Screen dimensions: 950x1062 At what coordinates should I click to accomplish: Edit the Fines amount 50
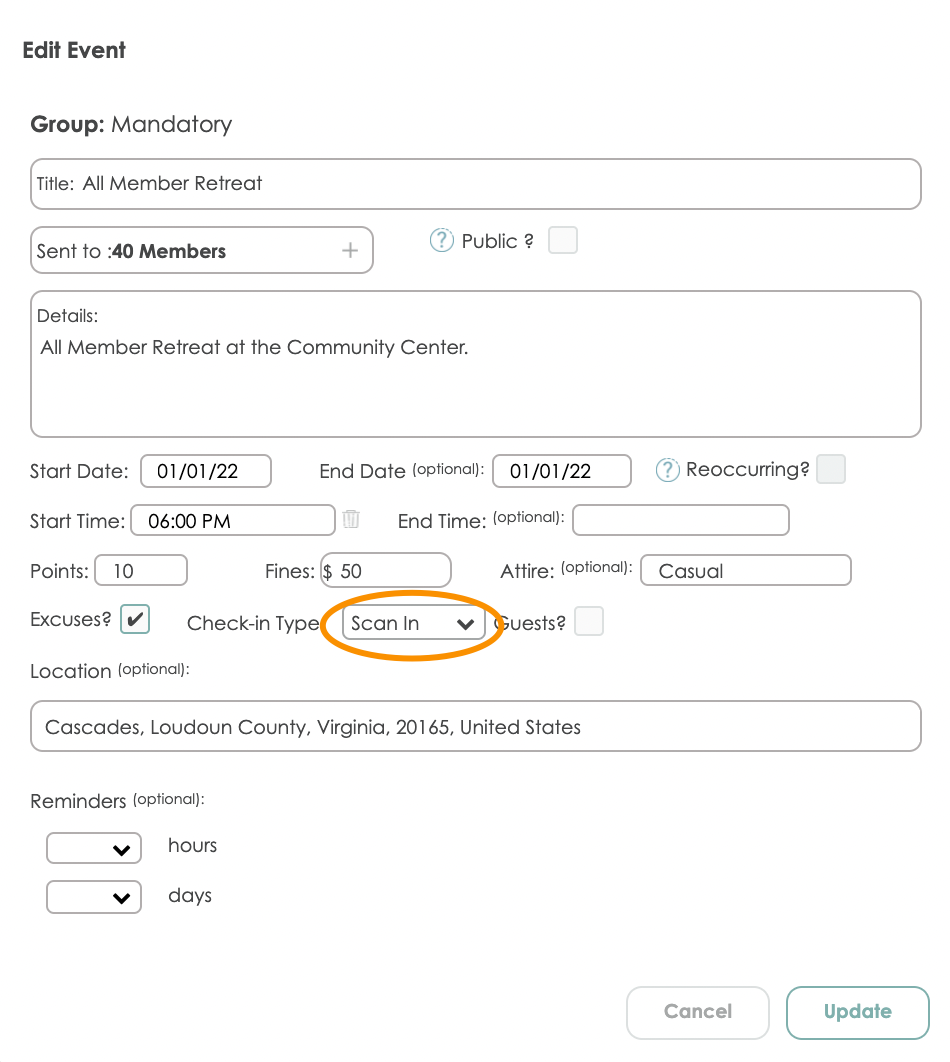point(386,570)
